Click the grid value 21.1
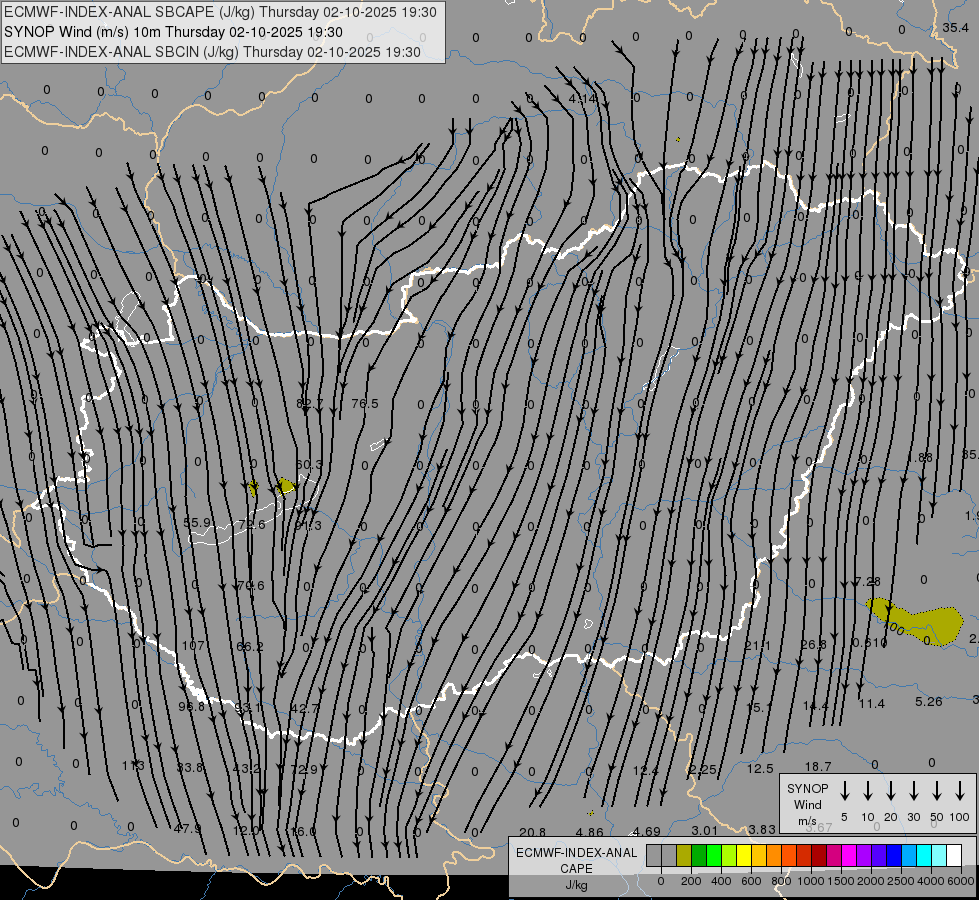Screen dimensions: 979x900 pos(757,645)
